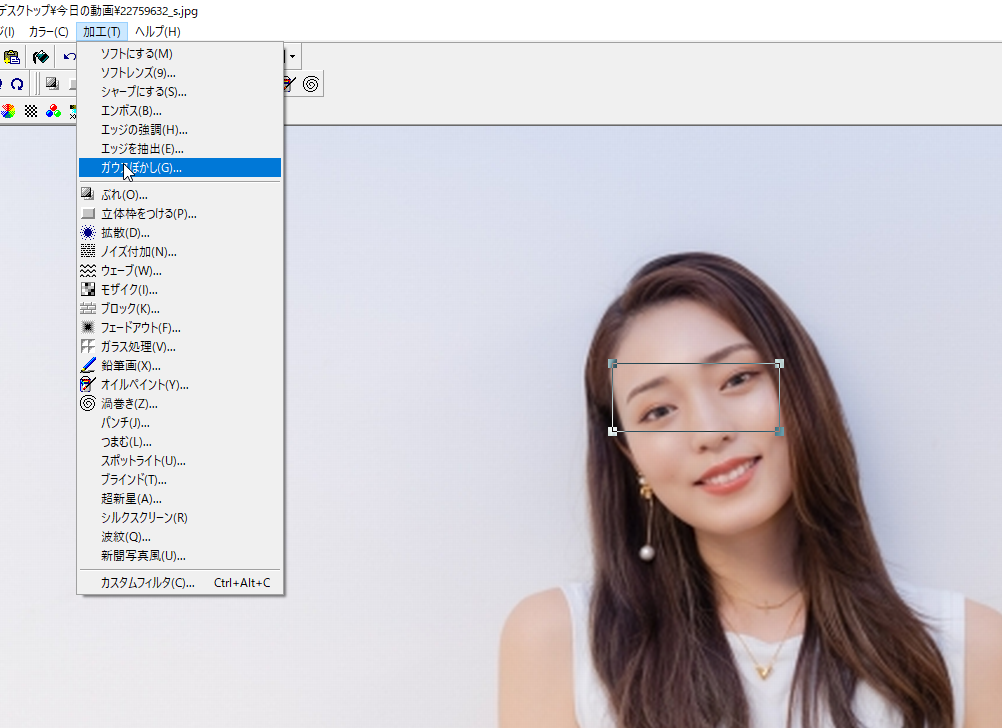
Task: Apply エンボス(B)... filter
Action: [x=180, y=111]
